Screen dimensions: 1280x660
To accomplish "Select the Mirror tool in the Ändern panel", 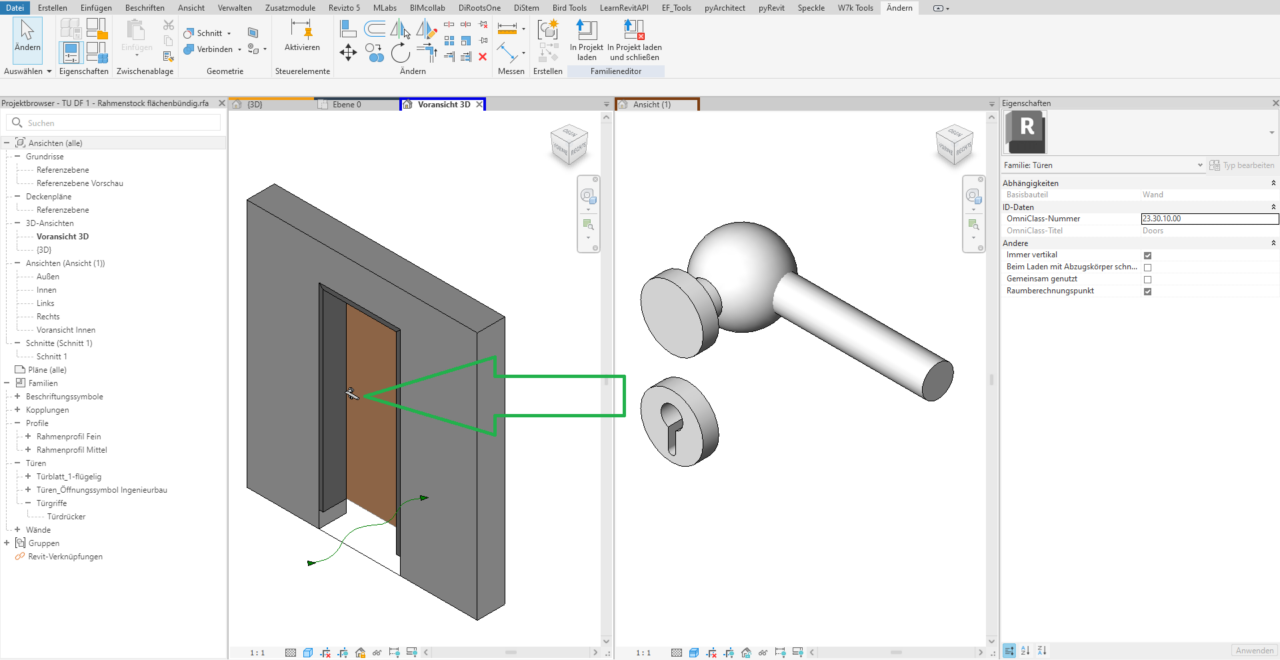I will coord(400,33).
